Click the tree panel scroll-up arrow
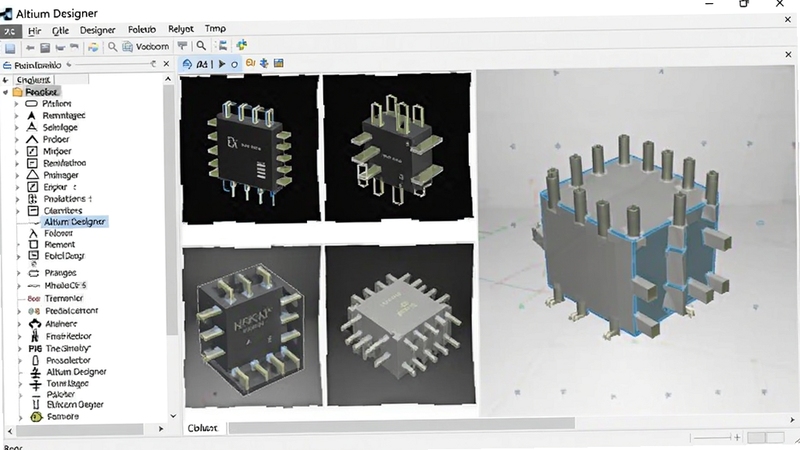Image resolution: width=800 pixels, height=450 pixels. (168, 79)
